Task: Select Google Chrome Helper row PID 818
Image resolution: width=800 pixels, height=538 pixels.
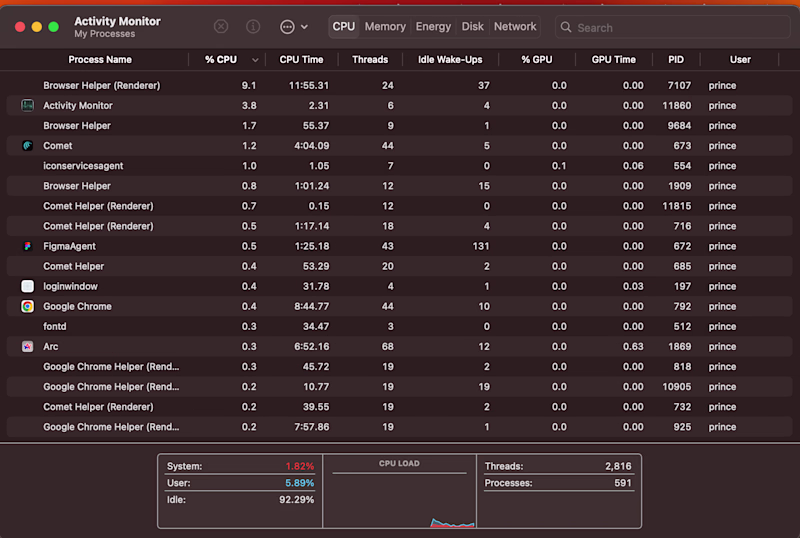Action: (x=399, y=366)
